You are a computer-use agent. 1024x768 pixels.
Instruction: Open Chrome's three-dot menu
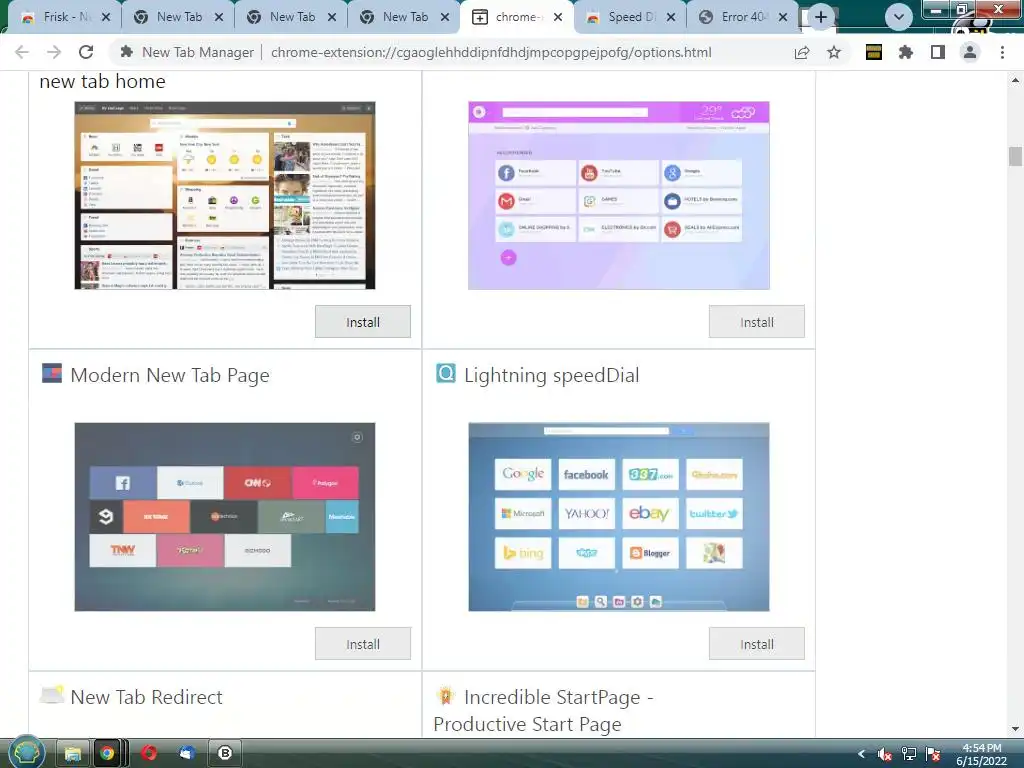1002,52
